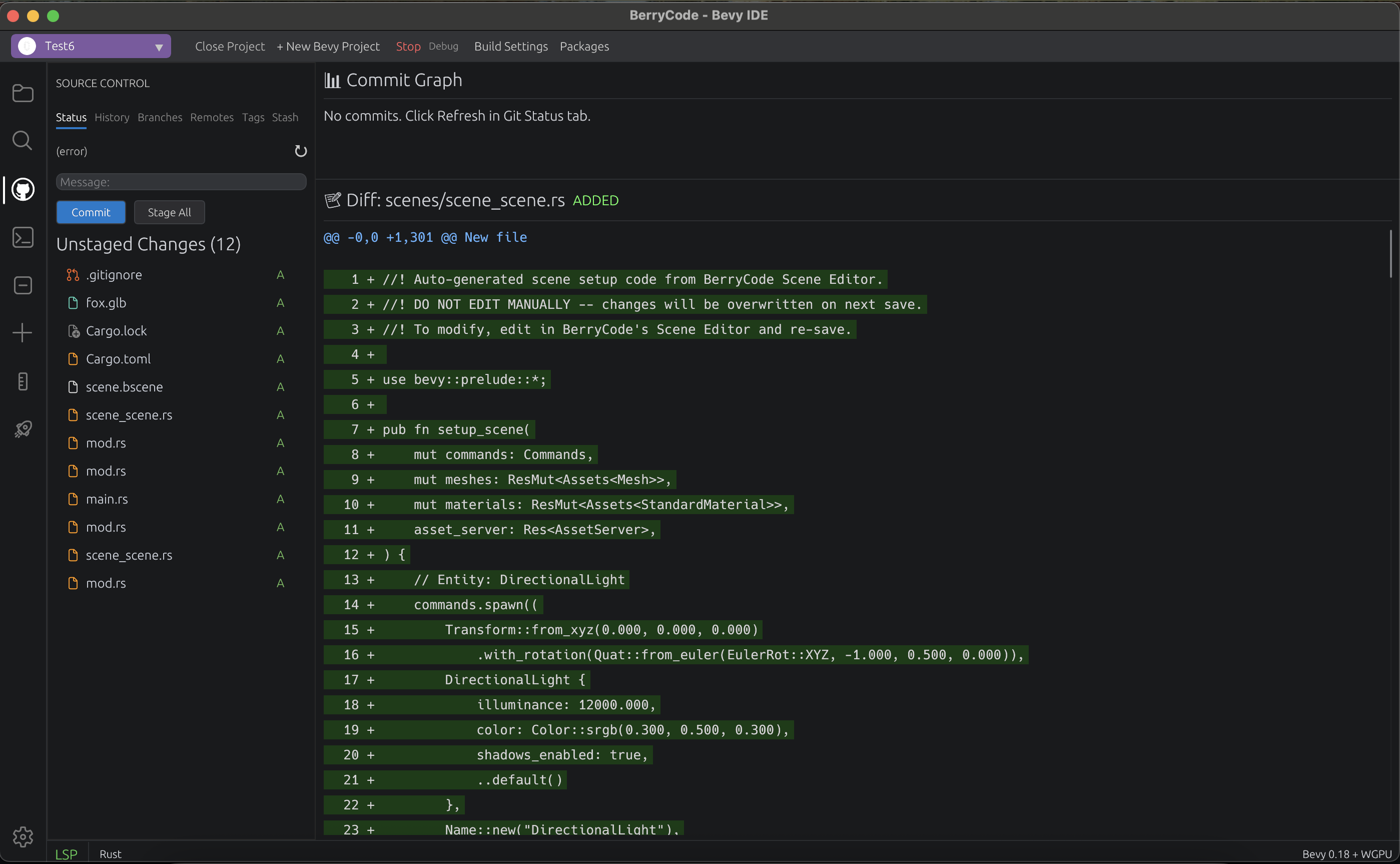The width and height of the screenshot is (1400, 864).
Task: Click the Unstaged Changes (12) heading
Action: (149, 245)
